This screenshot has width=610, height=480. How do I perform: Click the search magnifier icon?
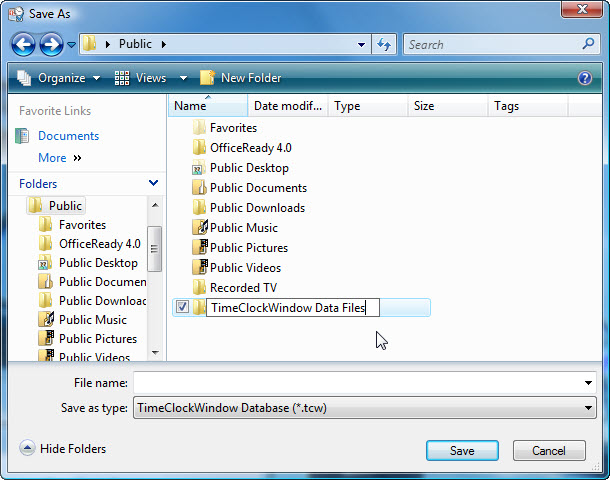[x=588, y=44]
